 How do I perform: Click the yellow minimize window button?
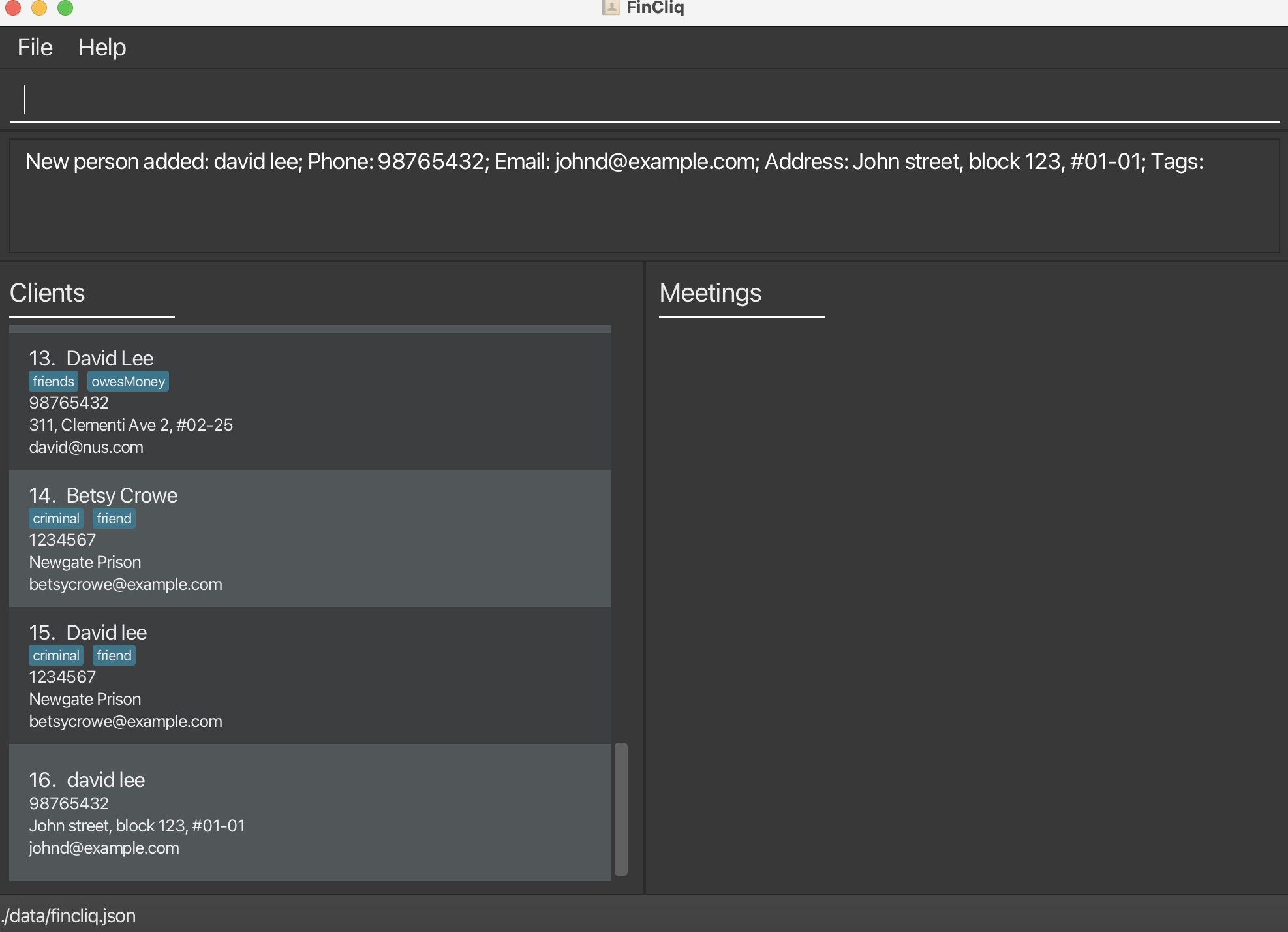coord(39,7)
